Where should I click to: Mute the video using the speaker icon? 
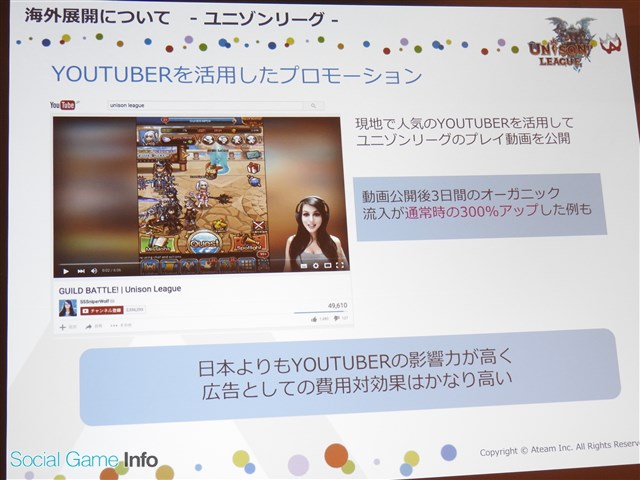[94, 270]
